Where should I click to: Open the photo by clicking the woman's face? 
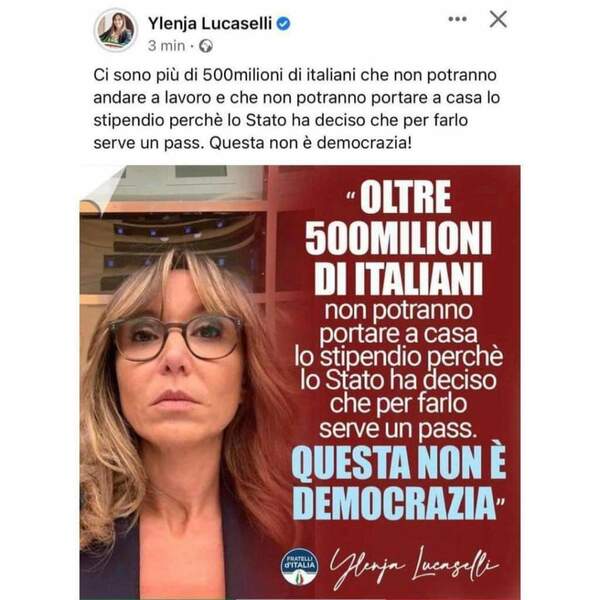click(179, 369)
